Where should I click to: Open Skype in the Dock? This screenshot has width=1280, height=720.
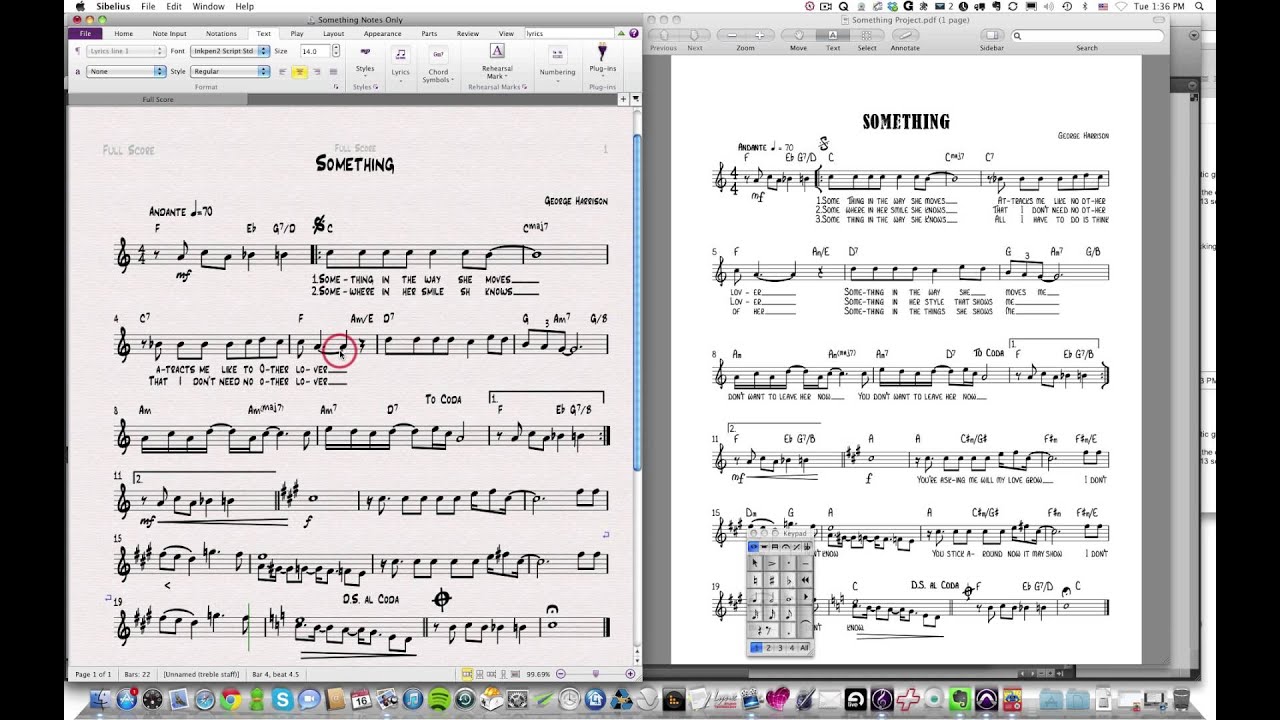click(x=283, y=700)
